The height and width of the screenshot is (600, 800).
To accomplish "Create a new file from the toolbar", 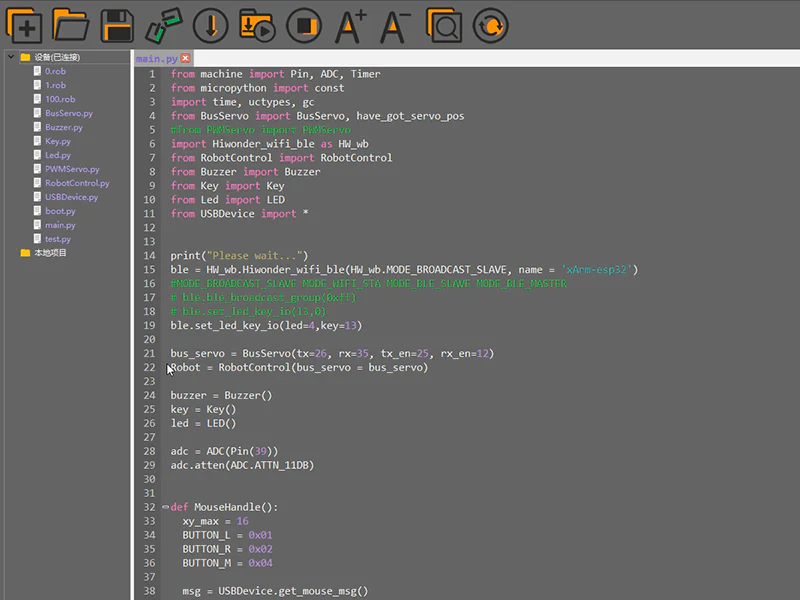I will [24, 24].
